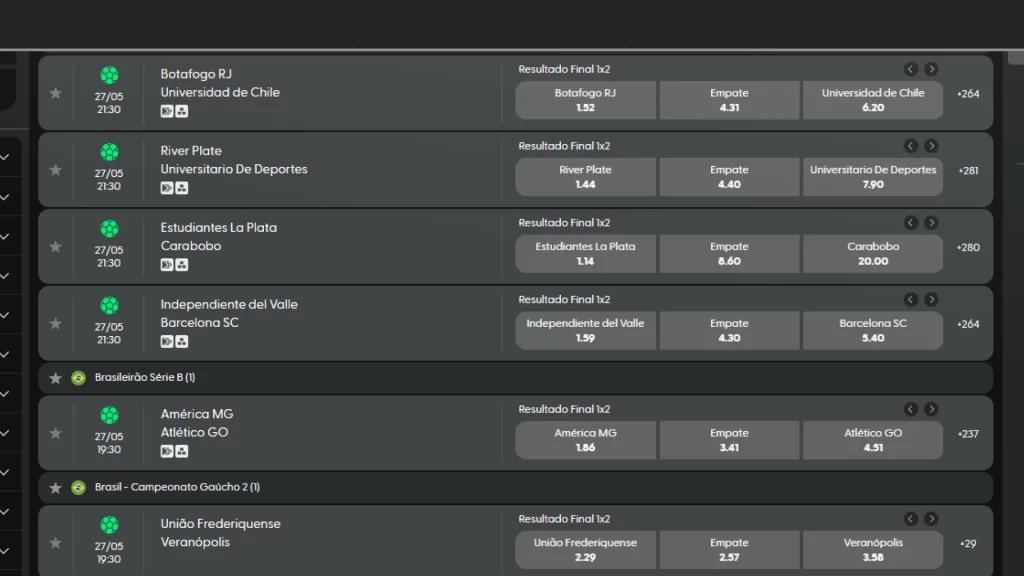Screen dimensions: 1024x576
Task: Next market arrow for América MG row
Action: pos(931,409)
